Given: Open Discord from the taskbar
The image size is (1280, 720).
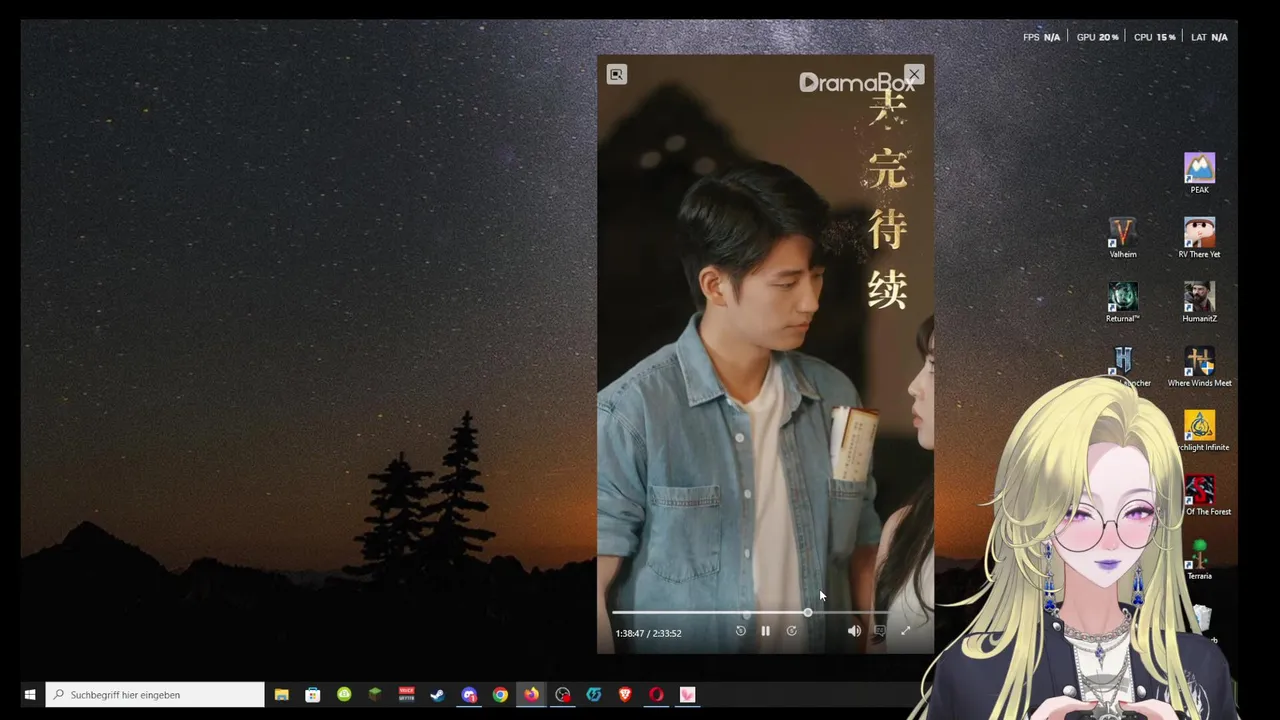Looking at the screenshot, I should 469,694.
